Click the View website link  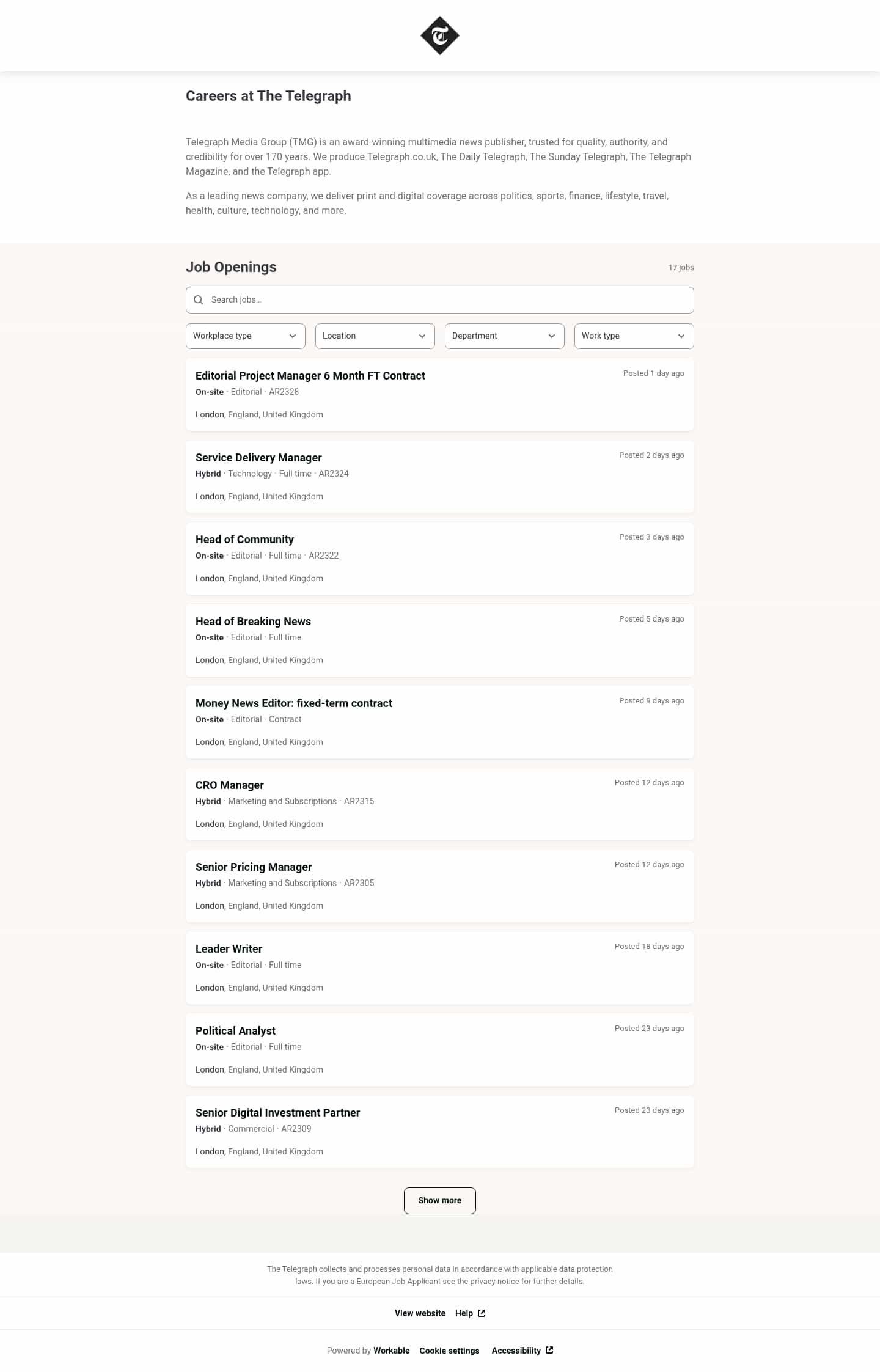pyautogui.click(x=420, y=1313)
